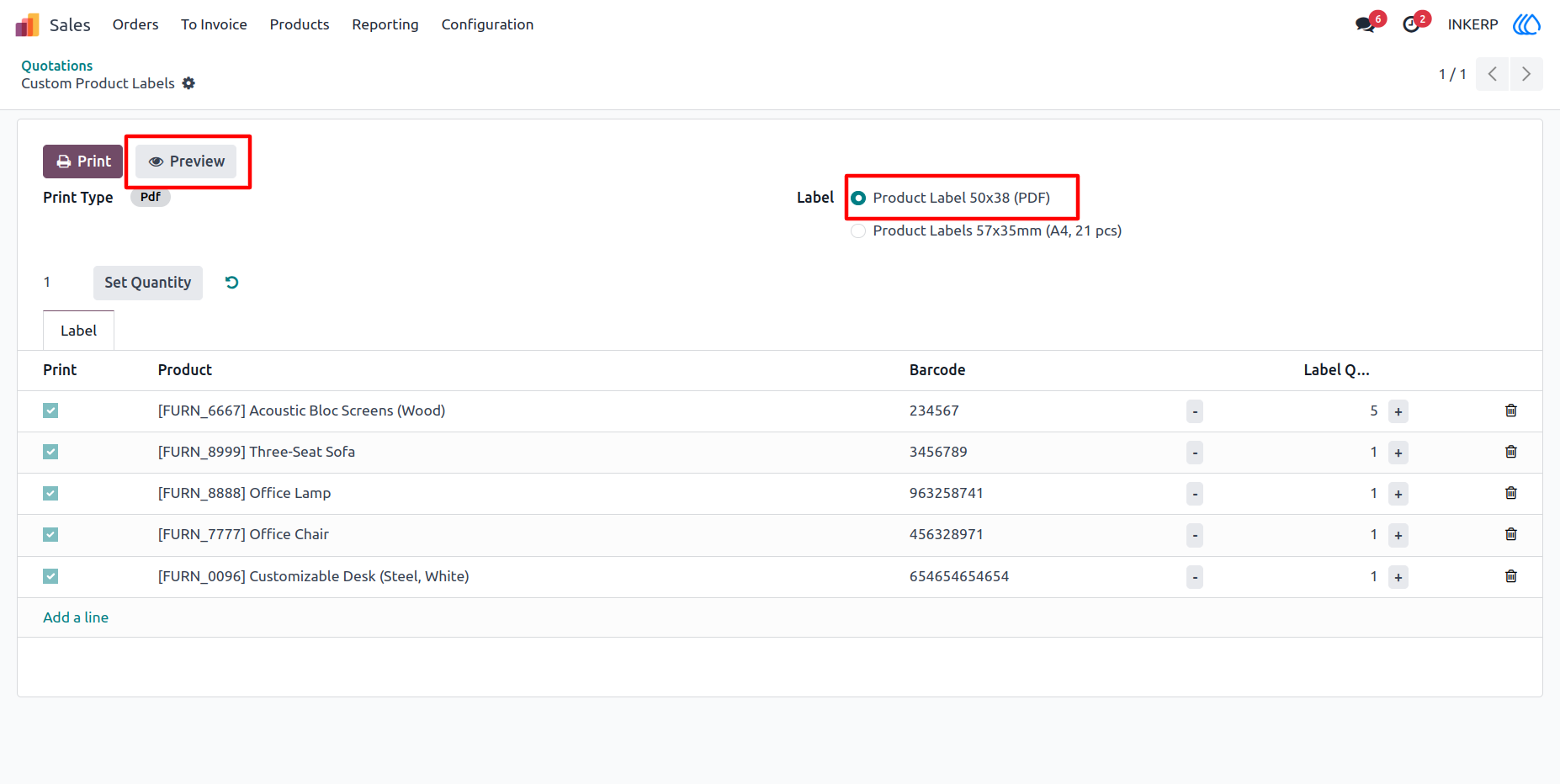Open the INKERP user menu
Image resolution: width=1560 pixels, height=784 pixels.
[1472, 24]
